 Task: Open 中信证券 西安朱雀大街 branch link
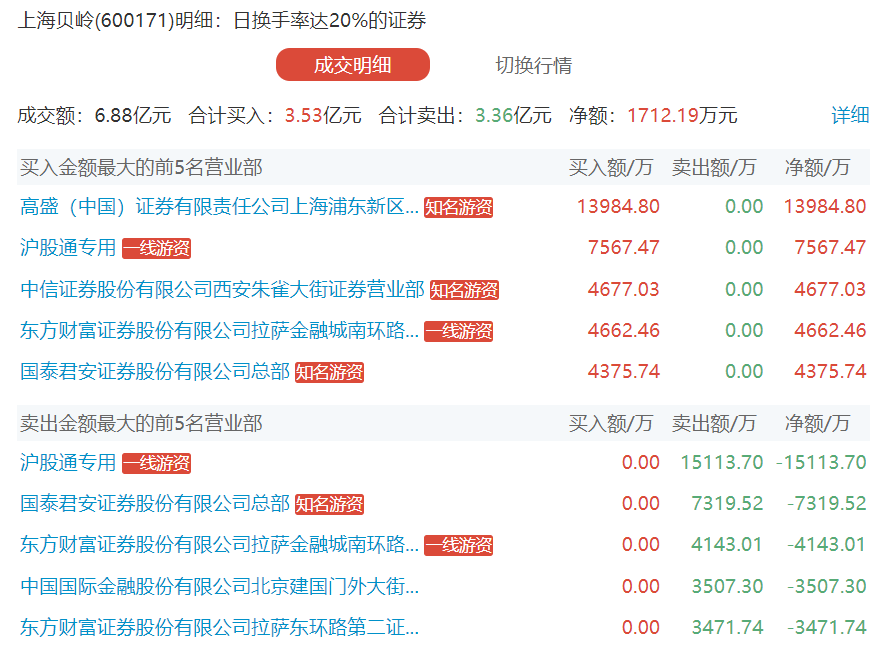pyautogui.click(x=222, y=290)
